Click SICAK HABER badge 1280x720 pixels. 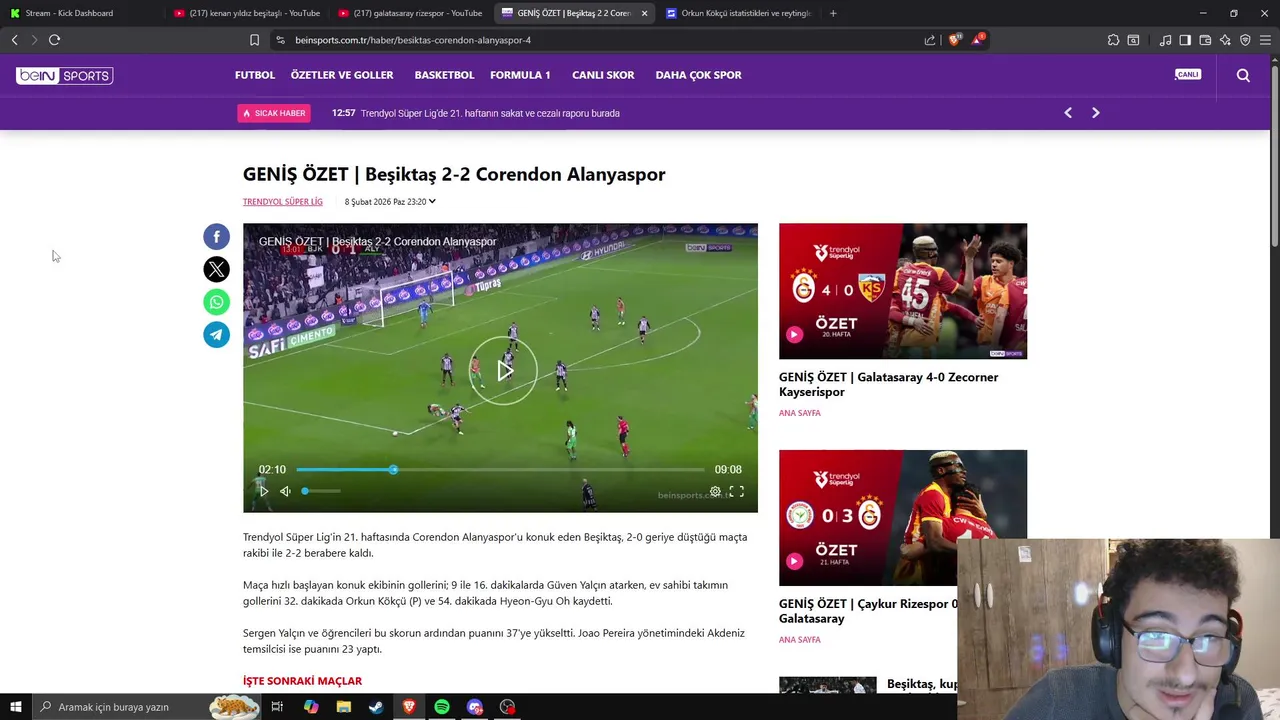[274, 113]
